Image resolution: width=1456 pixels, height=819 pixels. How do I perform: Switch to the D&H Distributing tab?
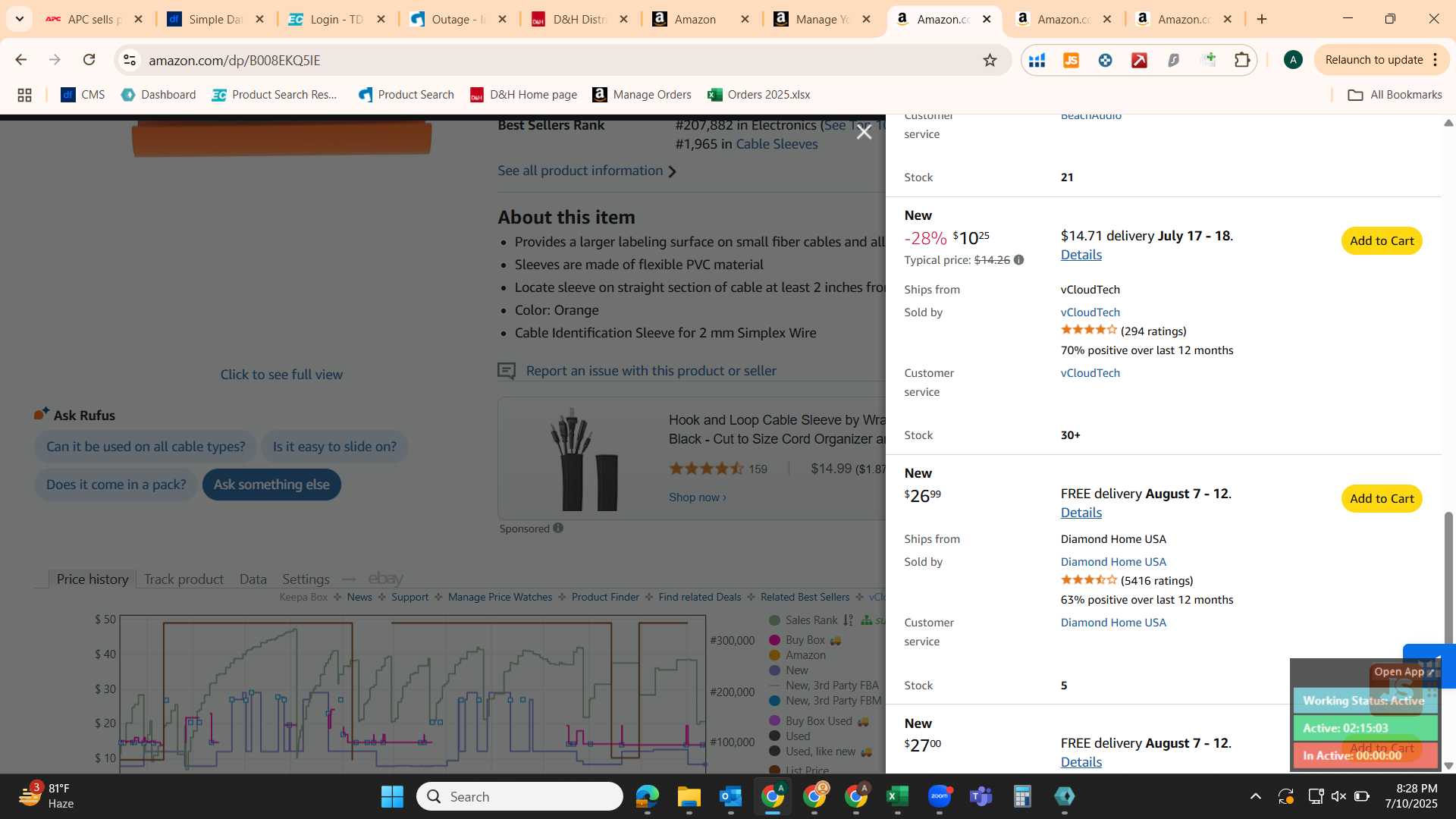(580, 19)
